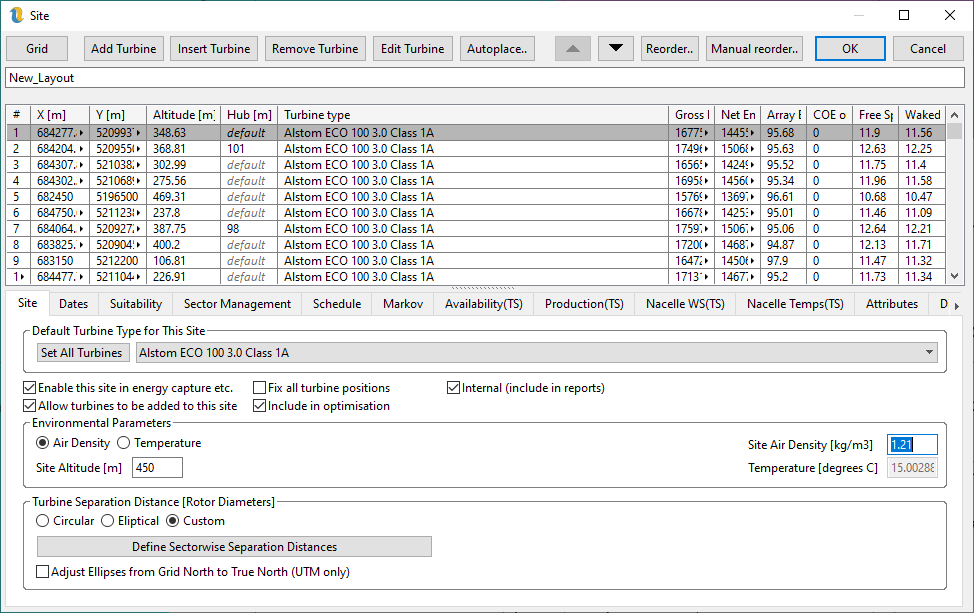Click the move turbine down arrow
Viewport: 974px width, 613px height.
(x=615, y=48)
